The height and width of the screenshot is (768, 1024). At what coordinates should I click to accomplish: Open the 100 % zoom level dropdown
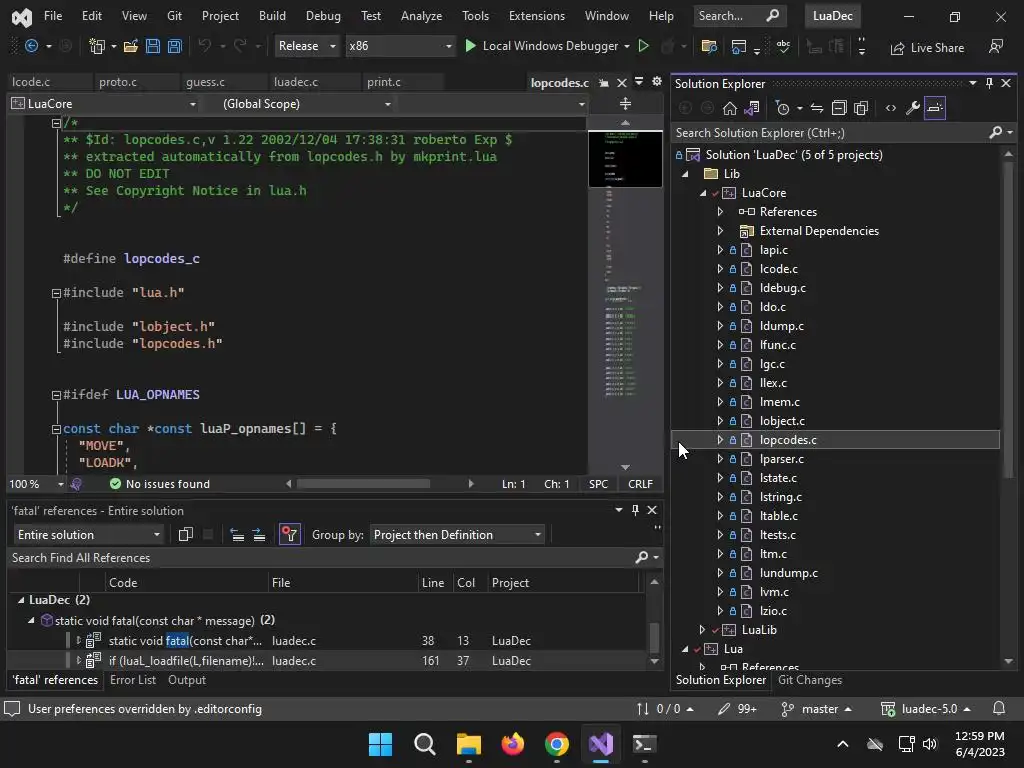click(x=37, y=484)
